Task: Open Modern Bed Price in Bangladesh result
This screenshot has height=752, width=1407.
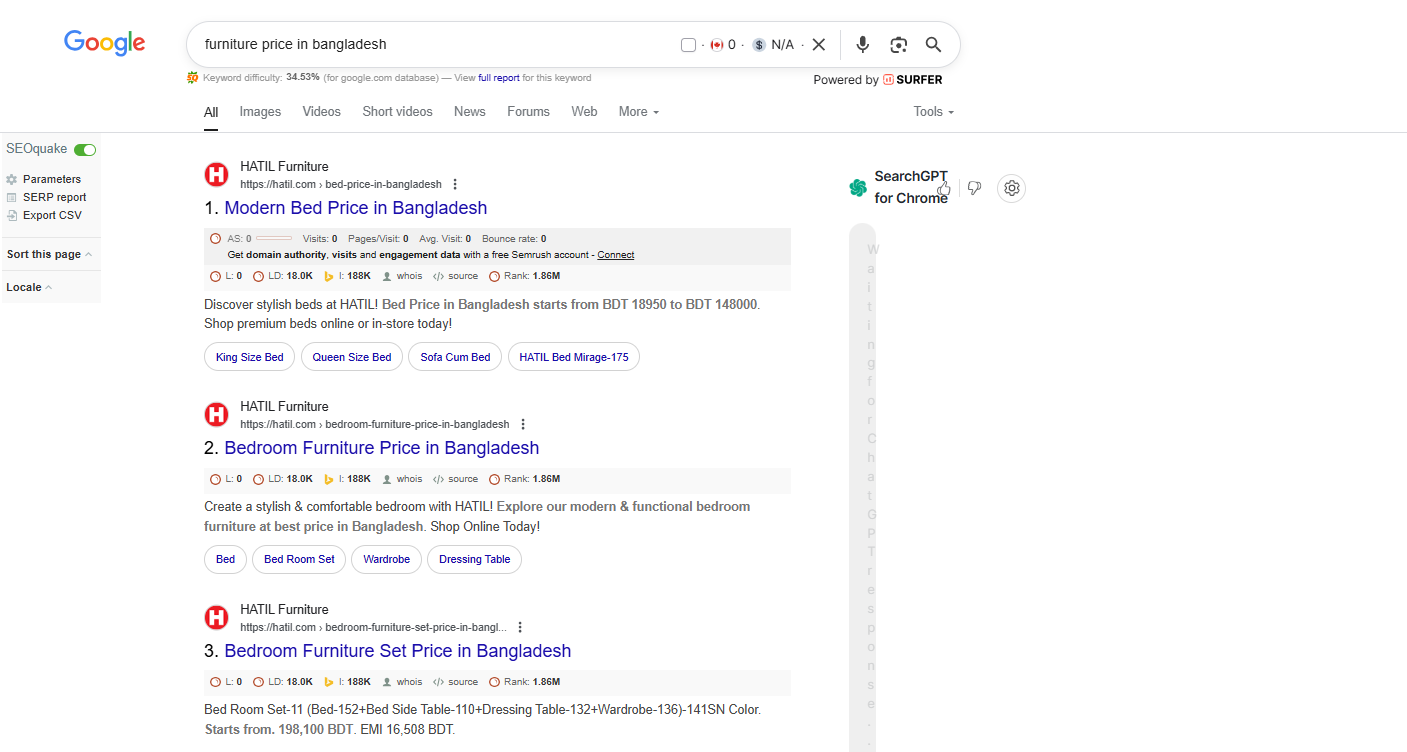Action: (355, 208)
